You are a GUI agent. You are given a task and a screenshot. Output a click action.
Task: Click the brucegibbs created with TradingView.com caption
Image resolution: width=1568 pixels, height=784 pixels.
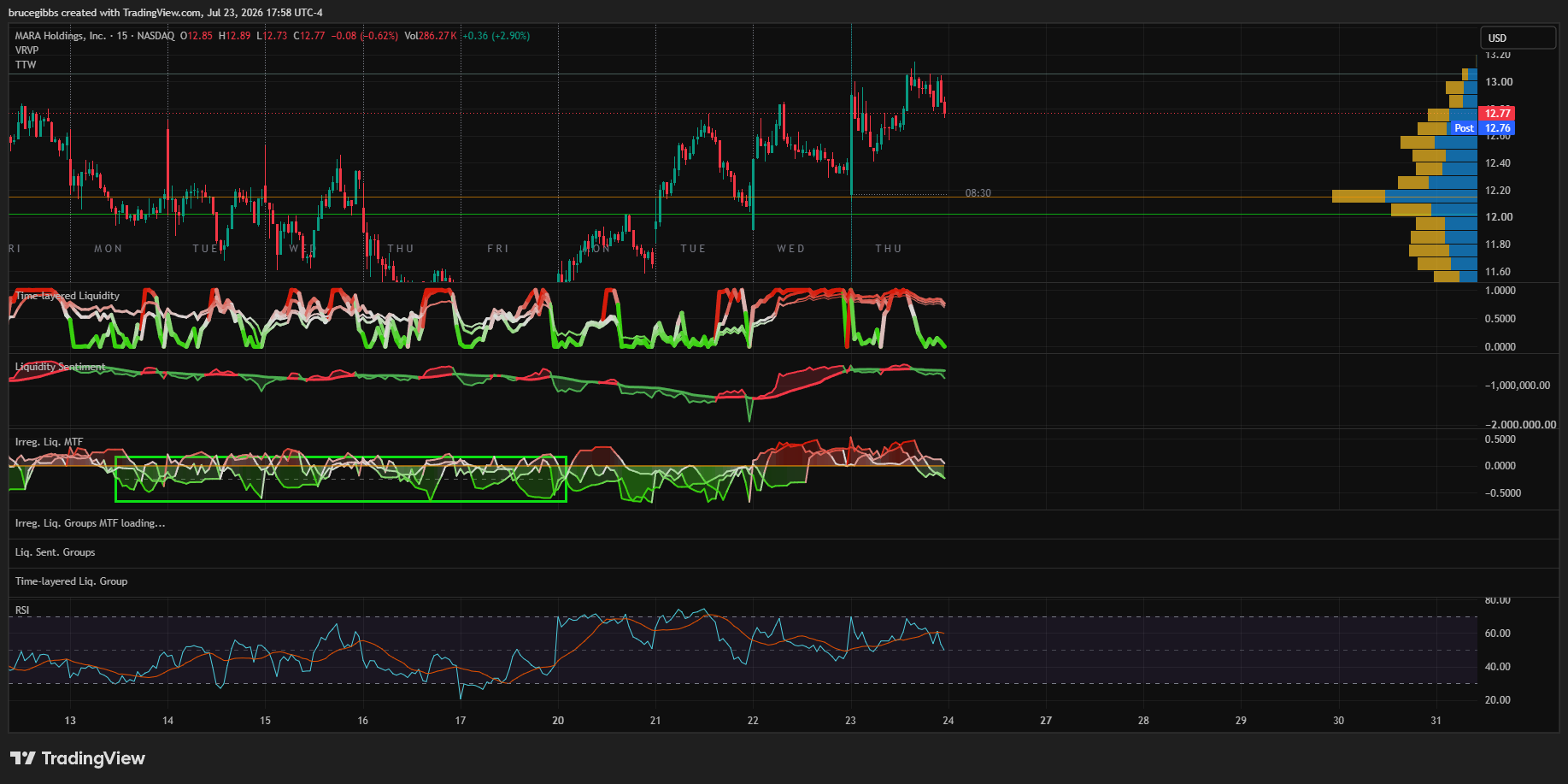click(166, 13)
